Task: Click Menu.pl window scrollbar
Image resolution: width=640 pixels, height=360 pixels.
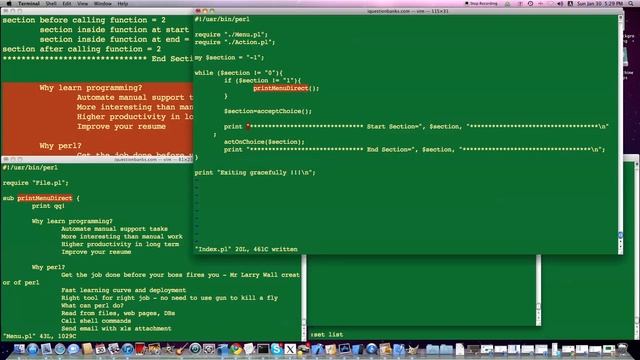Action: 304,297
